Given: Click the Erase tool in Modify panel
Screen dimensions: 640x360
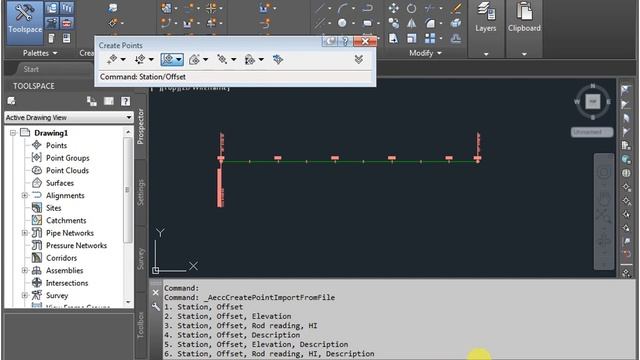Looking at the screenshot, I should click(x=456, y=8).
